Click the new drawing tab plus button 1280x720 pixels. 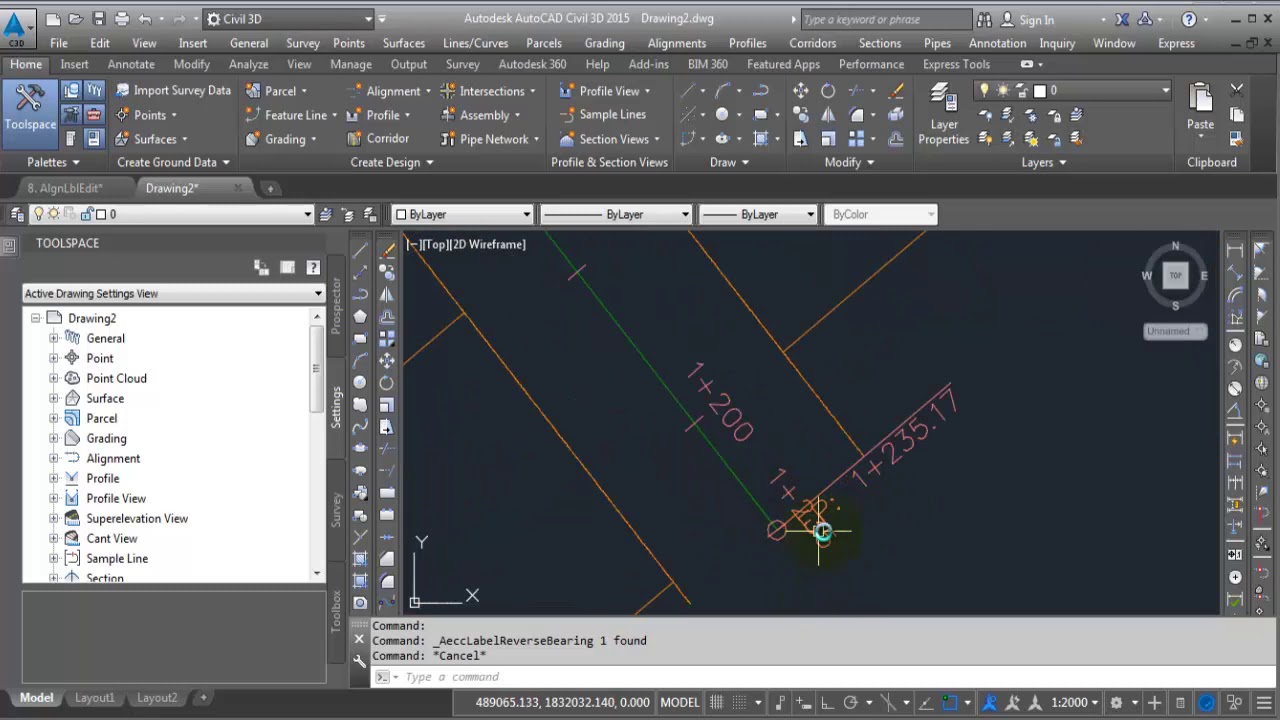270,188
